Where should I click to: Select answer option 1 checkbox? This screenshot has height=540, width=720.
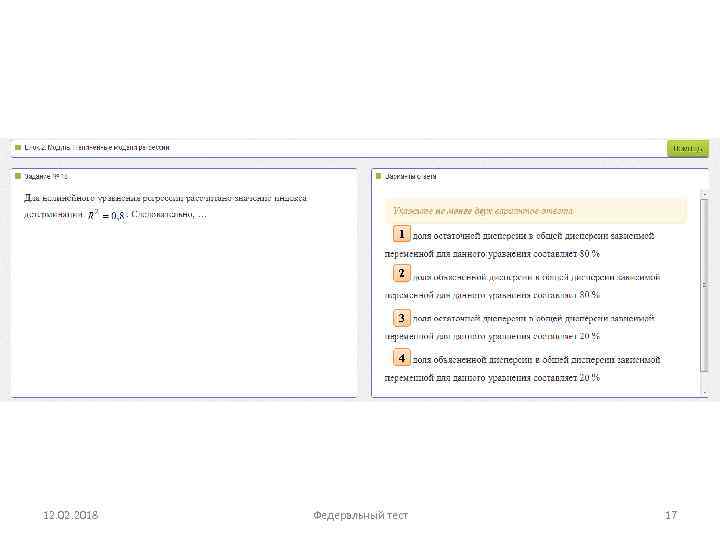click(x=401, y=234)
